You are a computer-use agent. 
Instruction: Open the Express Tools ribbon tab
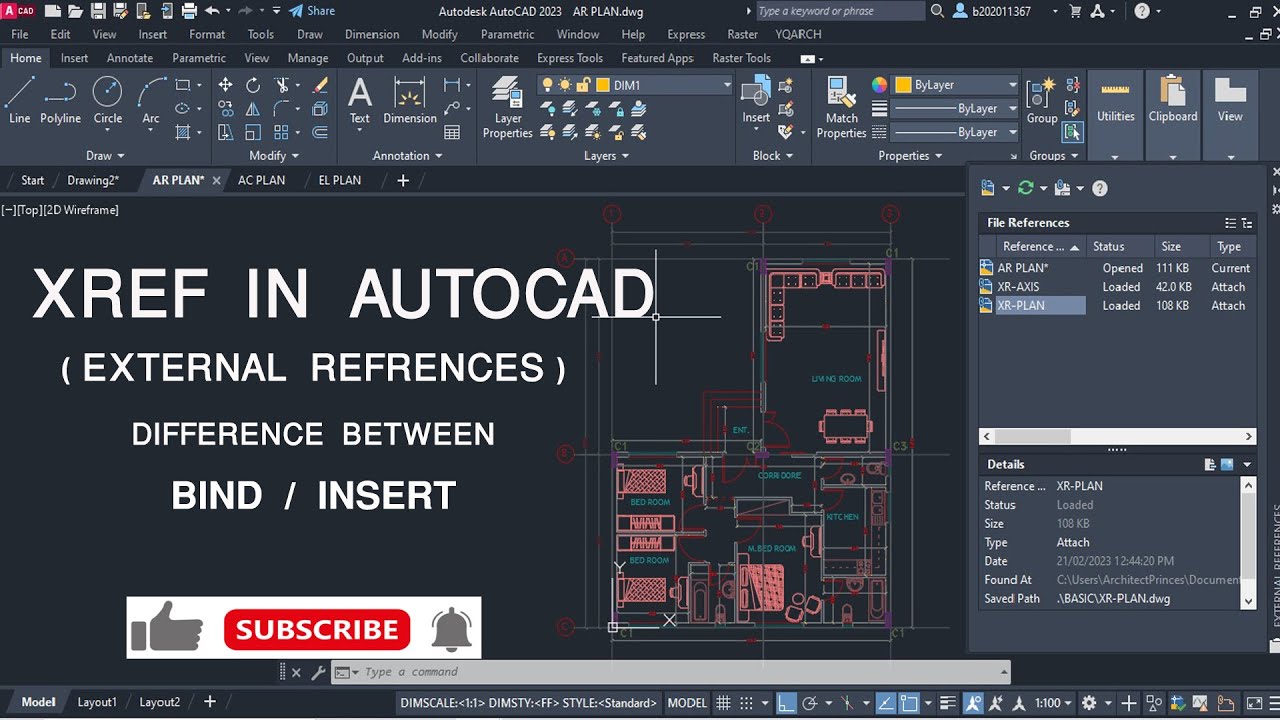570,58
